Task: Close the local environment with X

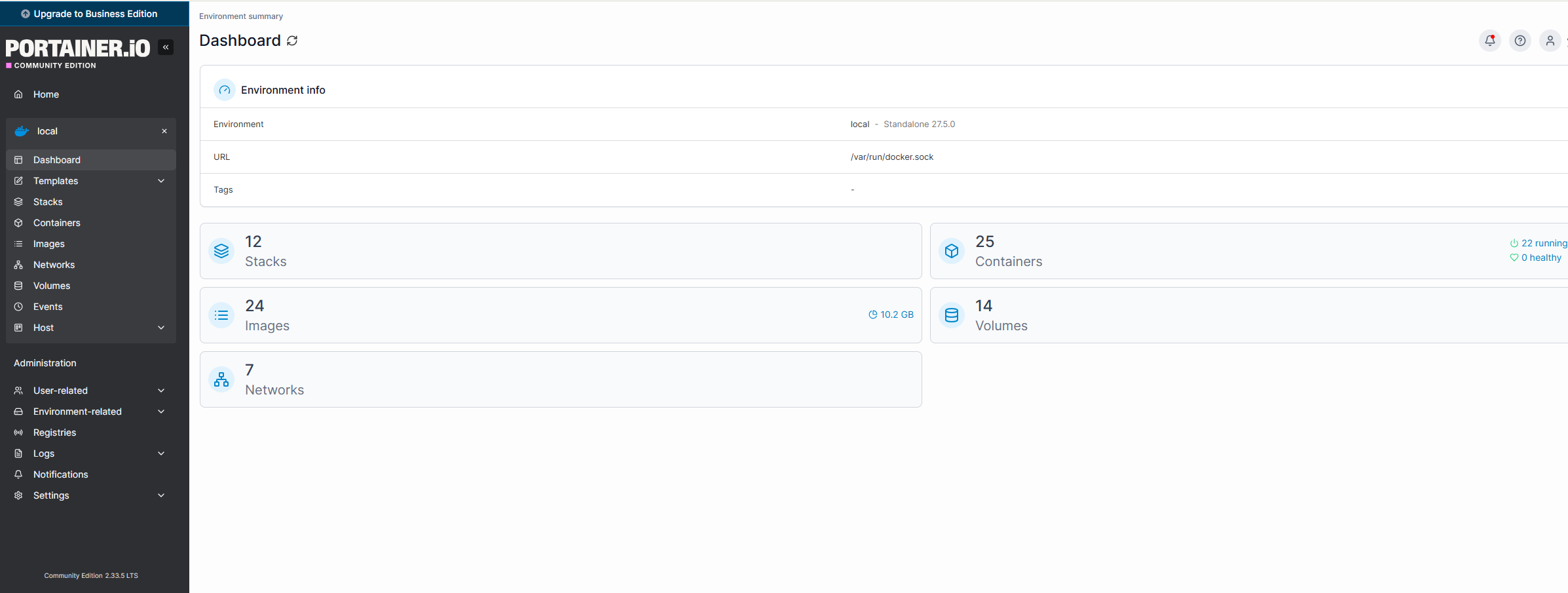Action: (164, 131)
